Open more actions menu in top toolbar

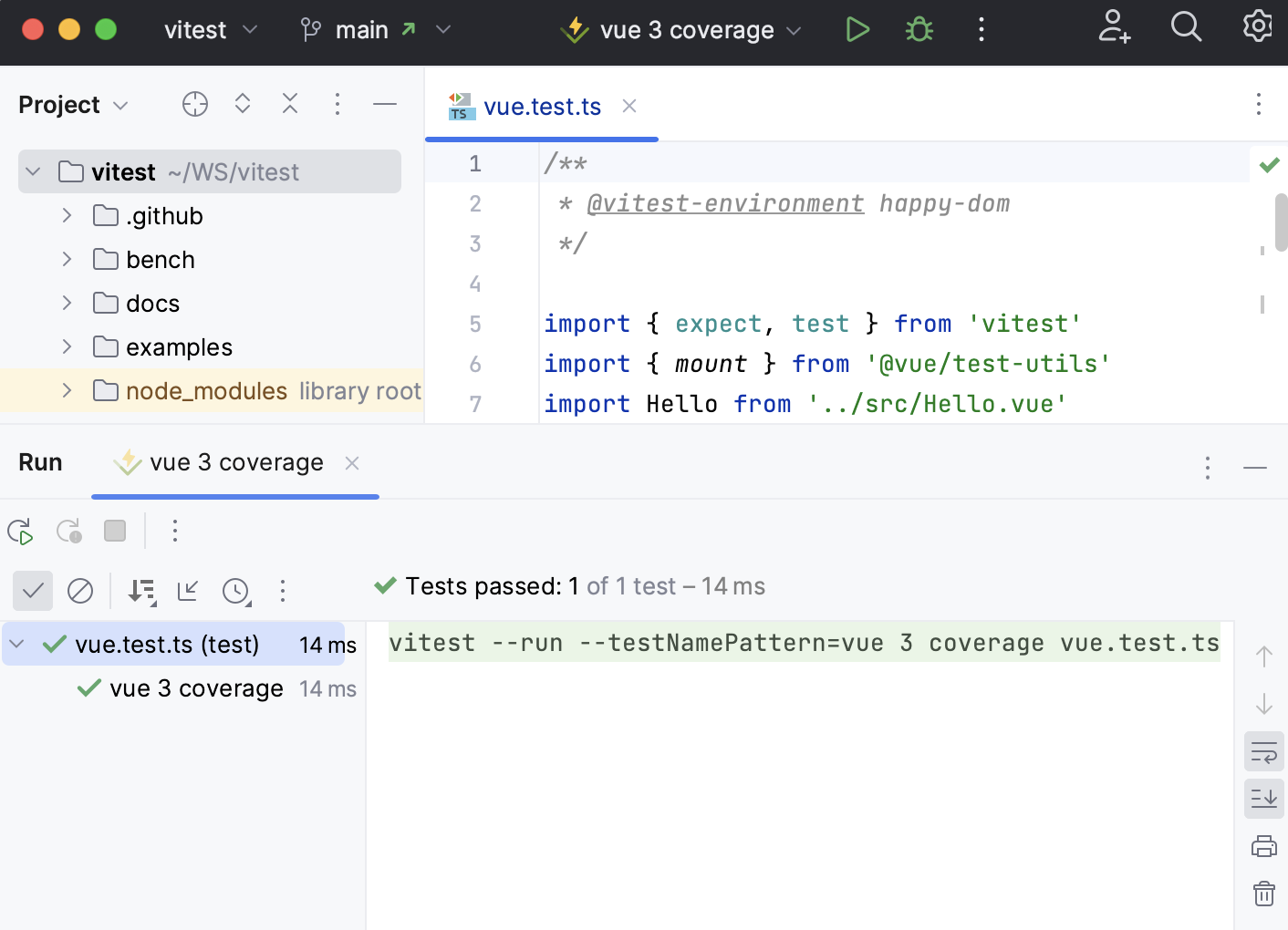pos(982,30)
